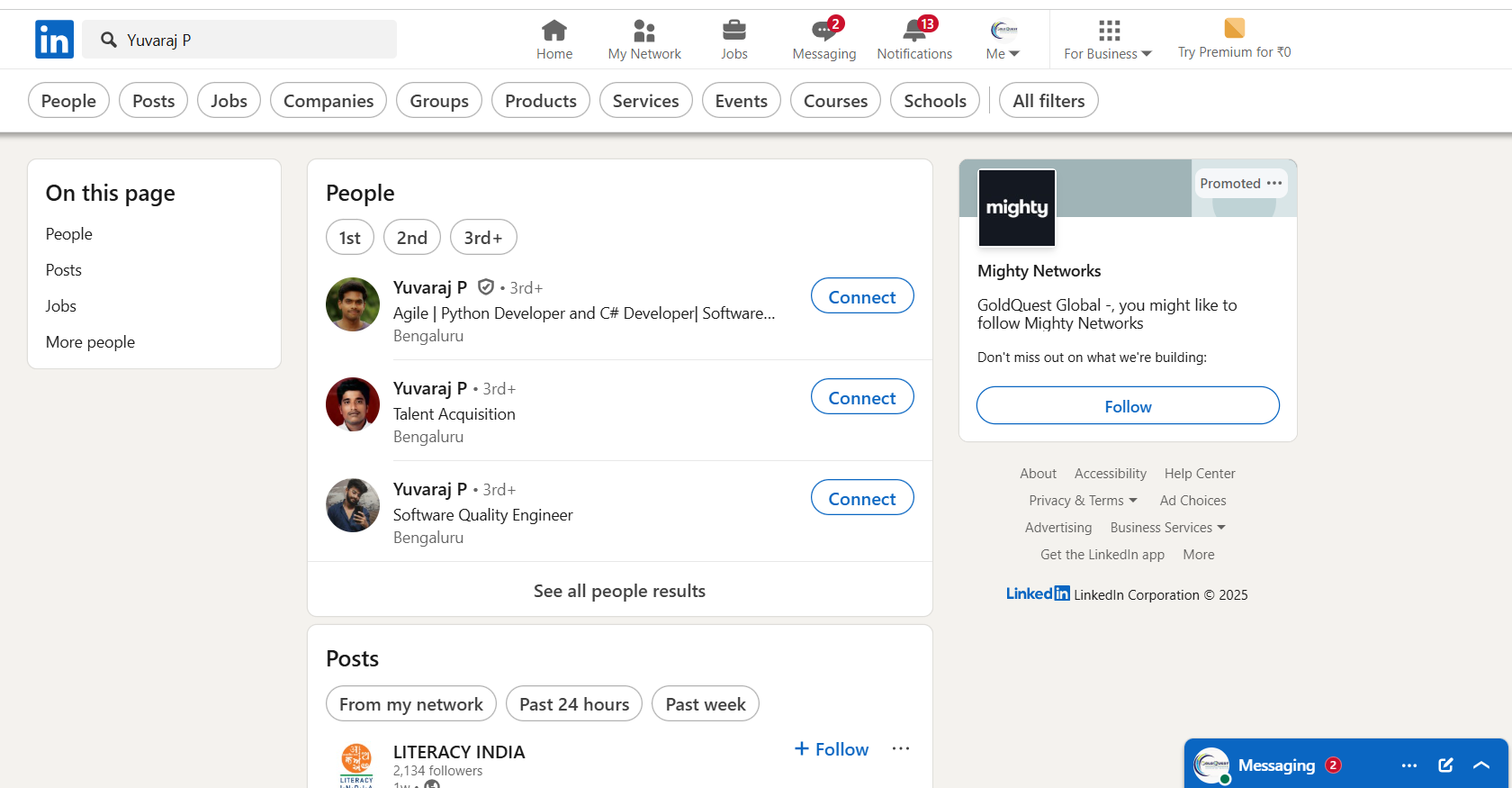This screenshot has height=788, width=1512.
Task: Jump to Jobs section in sidebar
Action: (61, 306)
